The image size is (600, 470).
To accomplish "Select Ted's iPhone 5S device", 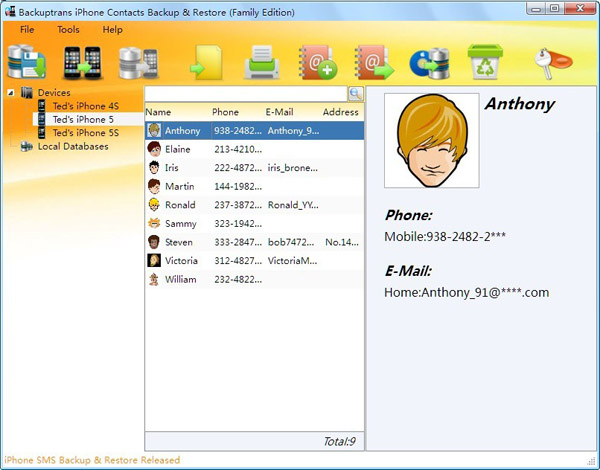I will click(86, 133).
